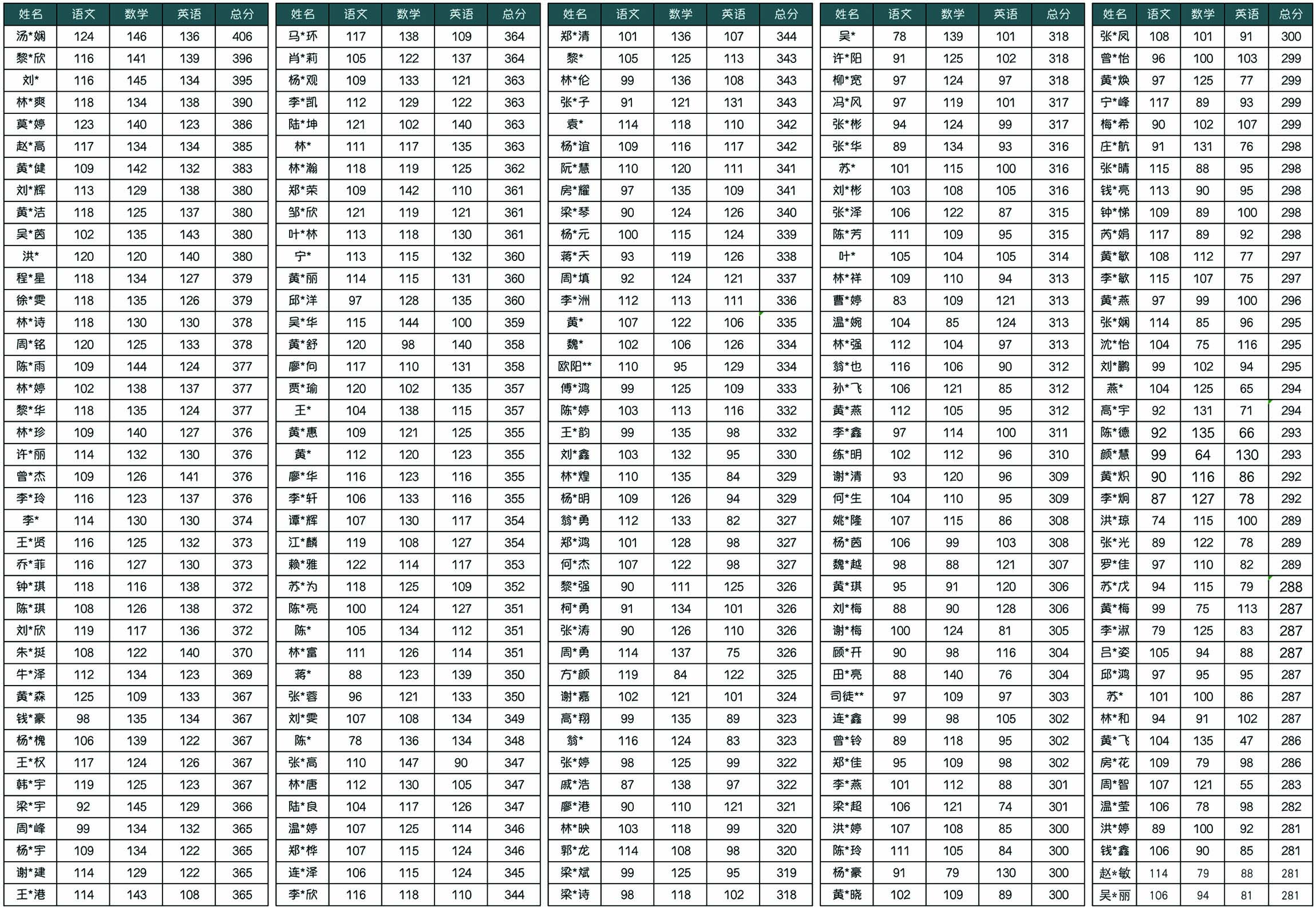Select 孙*飞's total score 312
The height and width of the screenshot is (907, 1316).
click(1058, 389)
